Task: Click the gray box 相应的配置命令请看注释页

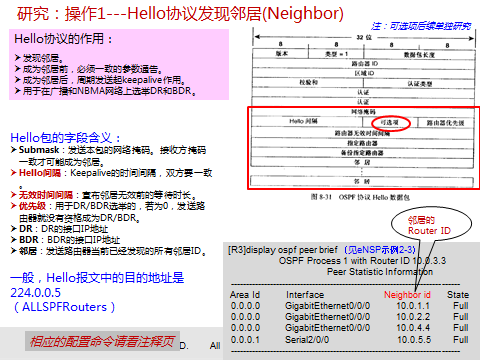Action: 102,341
